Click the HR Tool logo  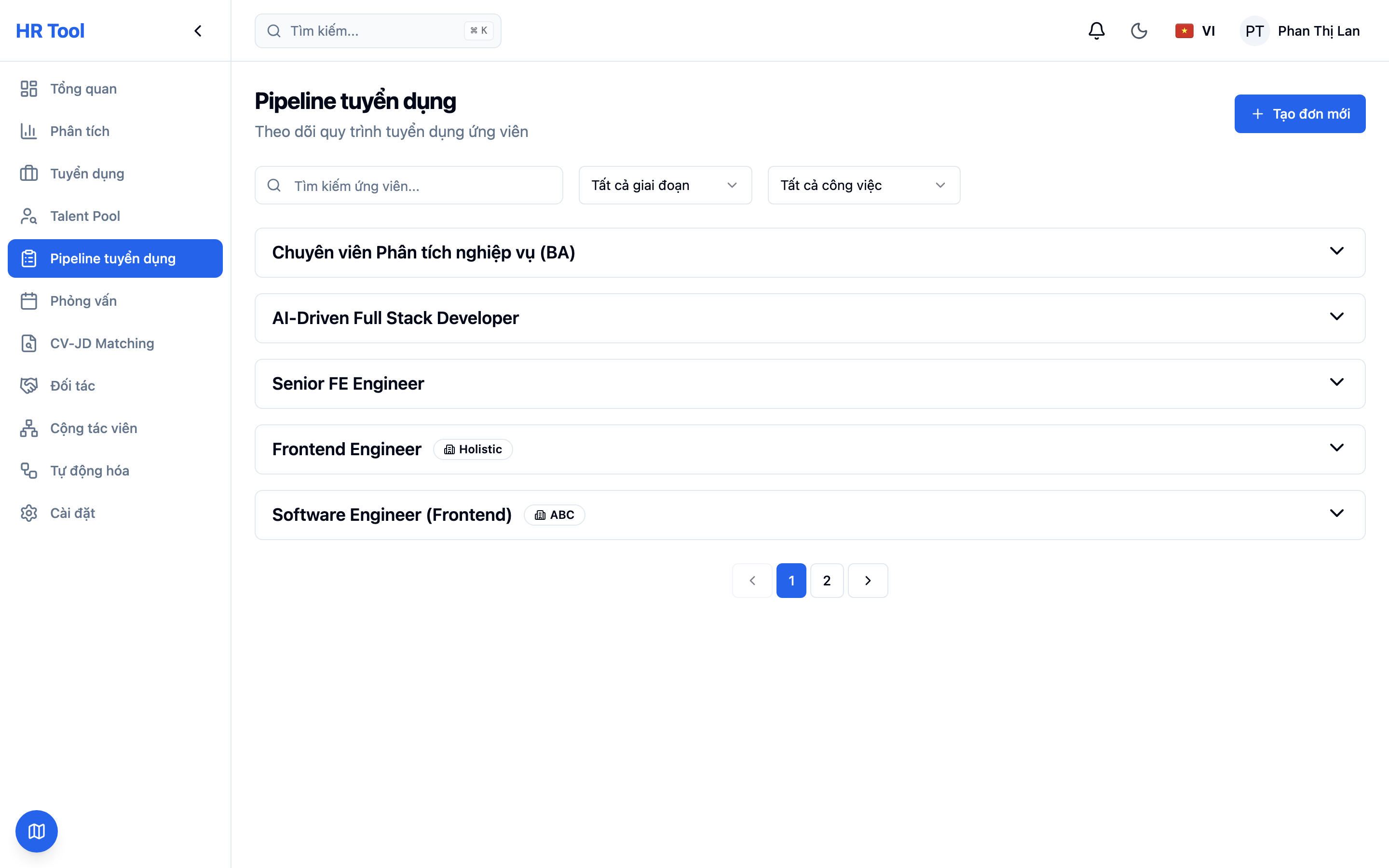click(x=50, y=31)
